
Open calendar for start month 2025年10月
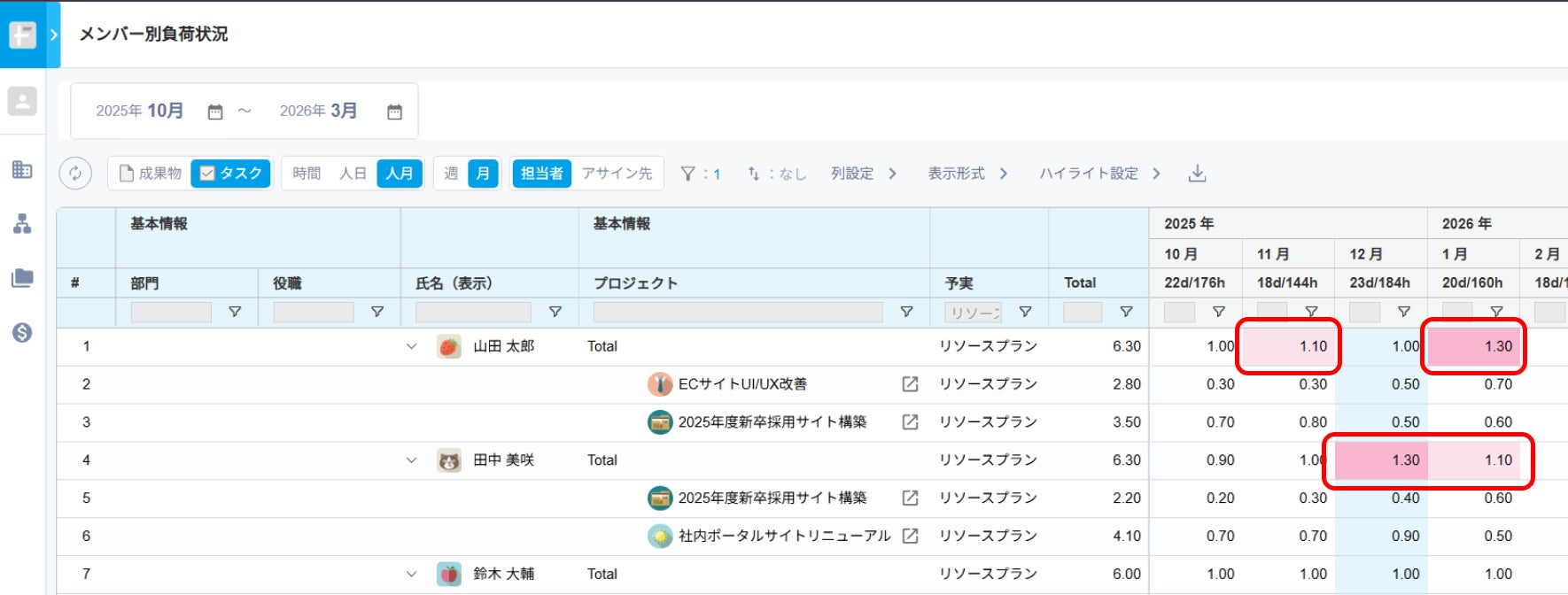[x=215, y=112]
